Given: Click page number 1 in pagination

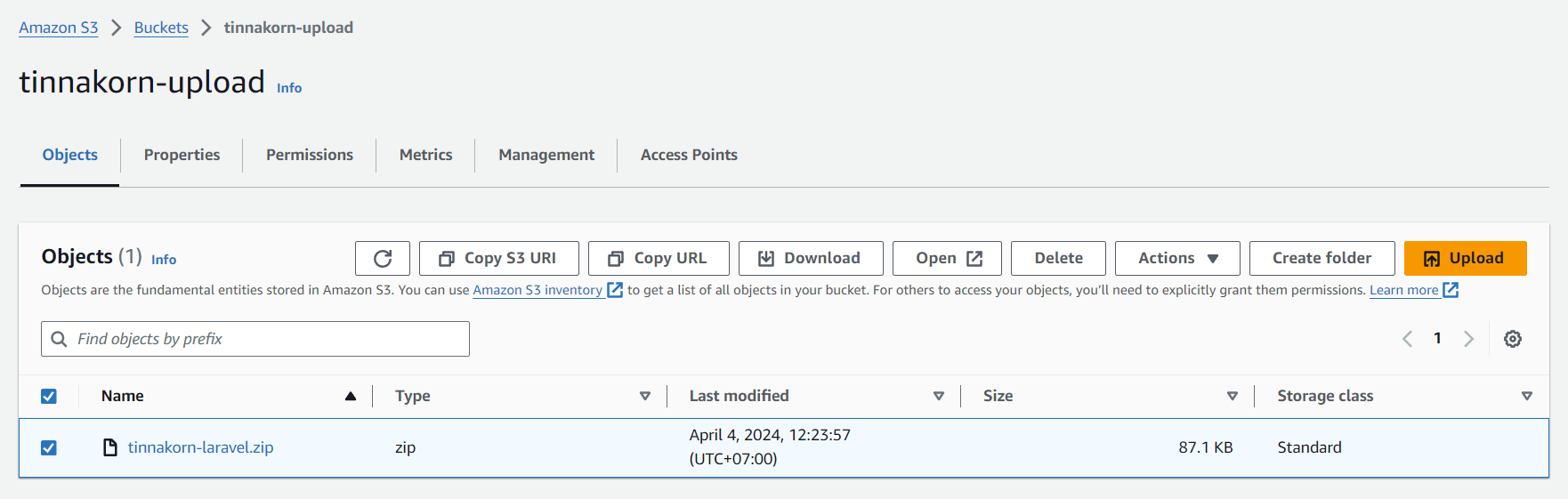Looking at the screenshot, I should click(x=1437, y=338).
